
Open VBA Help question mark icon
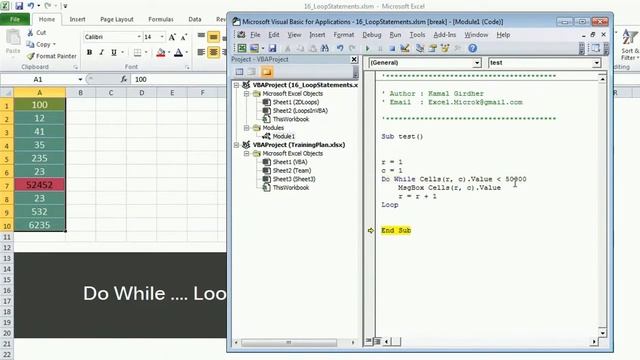[x=473, y=48]
